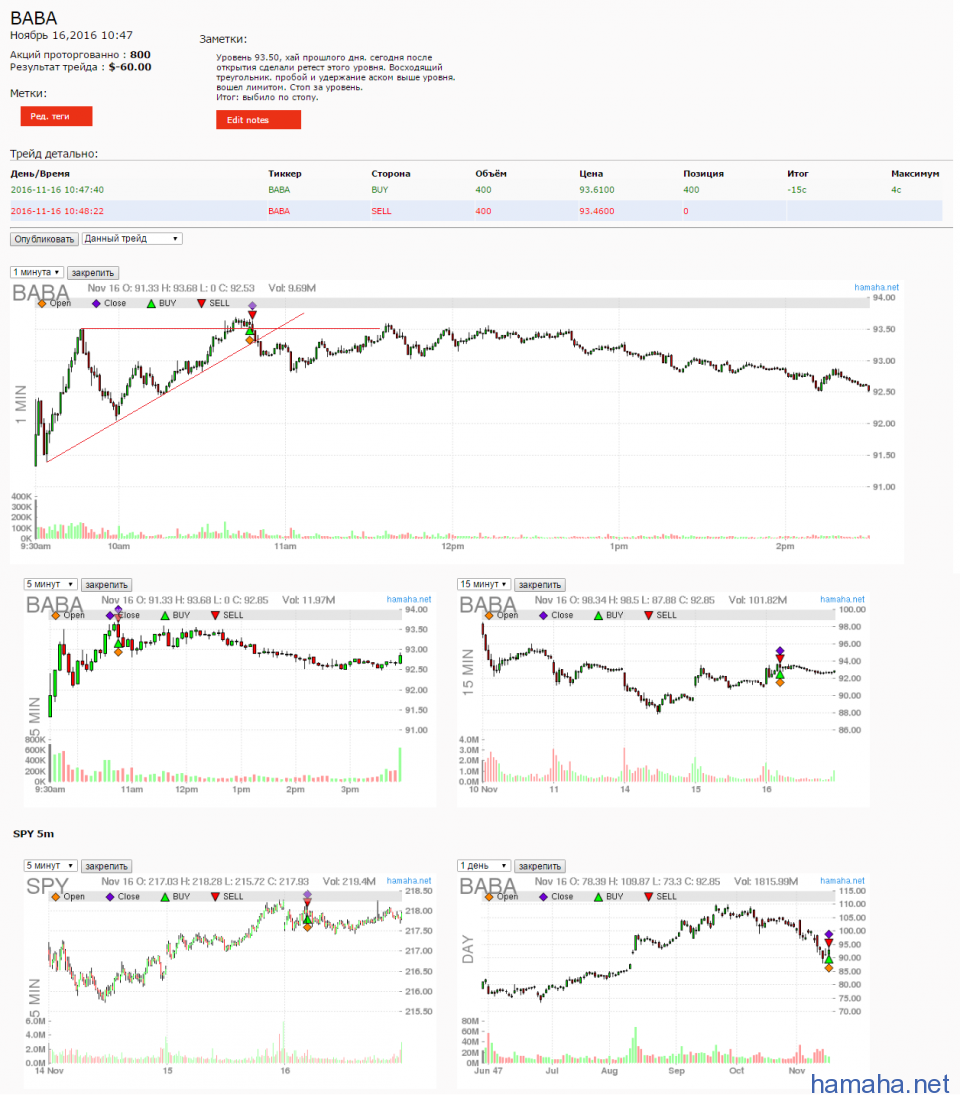The image size is (960, 1095).
Task: Click purple Close diamond in 15 MIN legend
Action: (543, 616)
